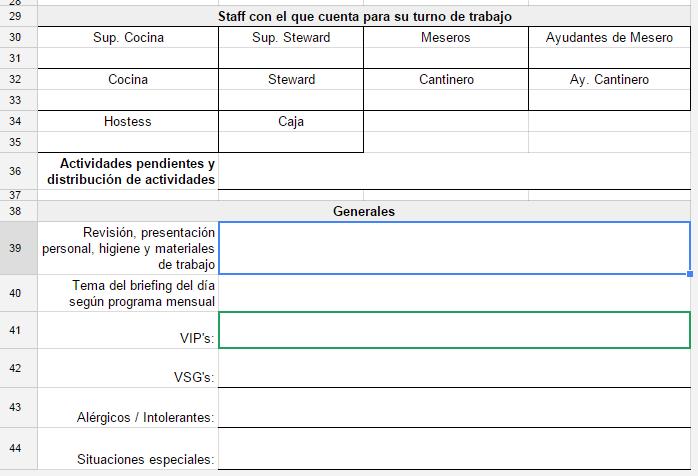Select the 'Sup. Steward' cell
Image resolution: width=698 pixels, height=476 pixels.
pos(291,38)
